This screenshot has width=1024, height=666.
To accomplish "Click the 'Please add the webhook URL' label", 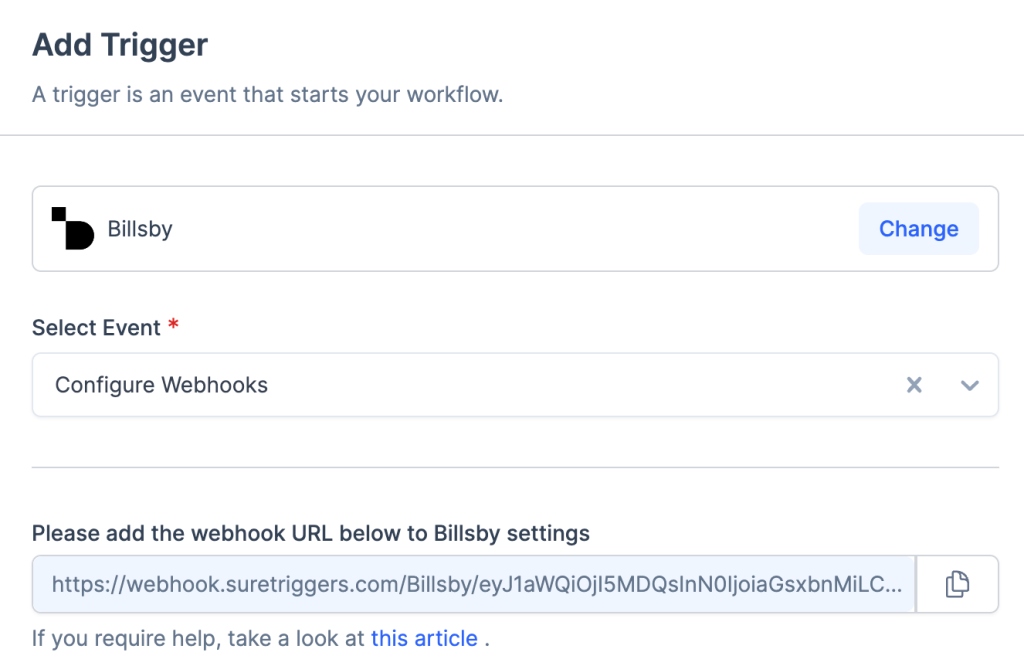I will 310,533.
